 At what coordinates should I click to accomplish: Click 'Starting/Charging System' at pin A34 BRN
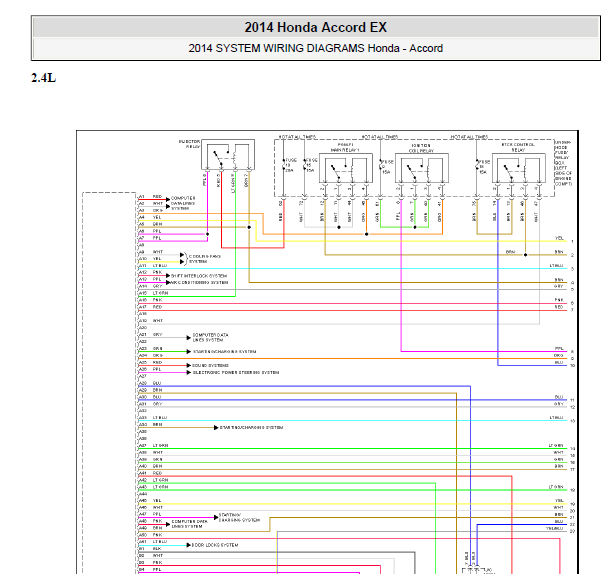point(251,428)
